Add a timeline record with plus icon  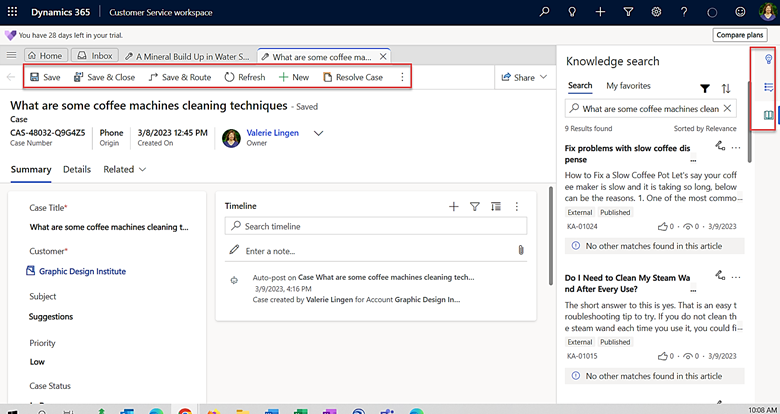pyautogui.click(x=453, y=206)
